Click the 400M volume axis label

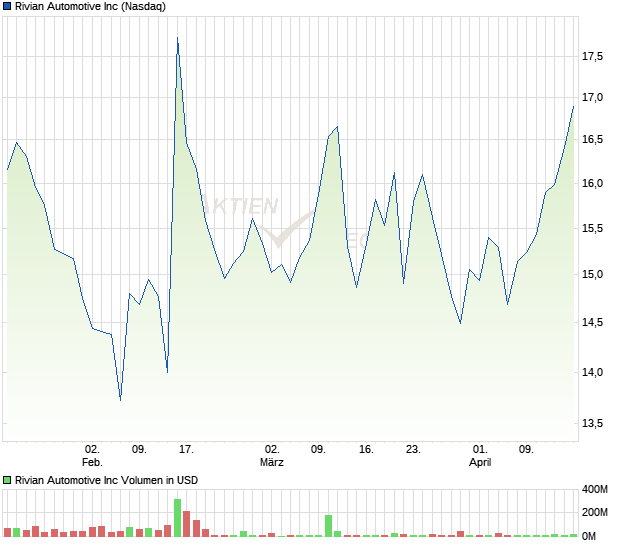point(596,490)
